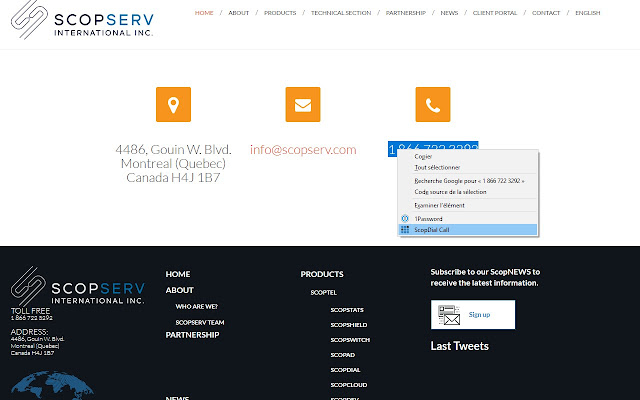640x400 pixels.
Task: Click the ScopServ logo in the footer
Action: tap(78, 286)
